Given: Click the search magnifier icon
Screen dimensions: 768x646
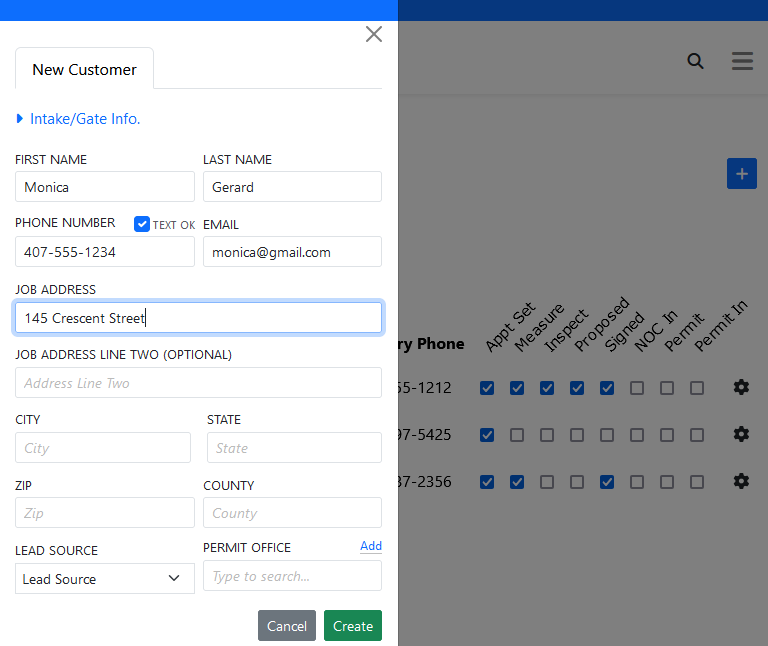Looking at the screenshot, I should pyautogui.click(x=695, y=61).
